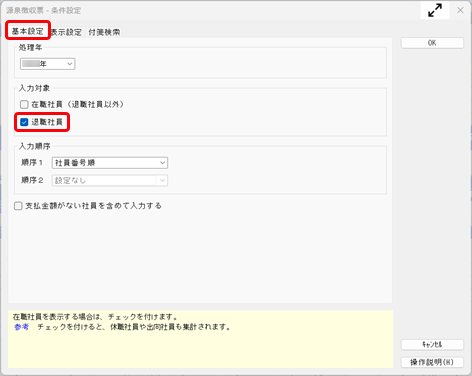The image size is (472, 376).
Task: Close the 条件設定 dialog window
Action: pos(460,10)
